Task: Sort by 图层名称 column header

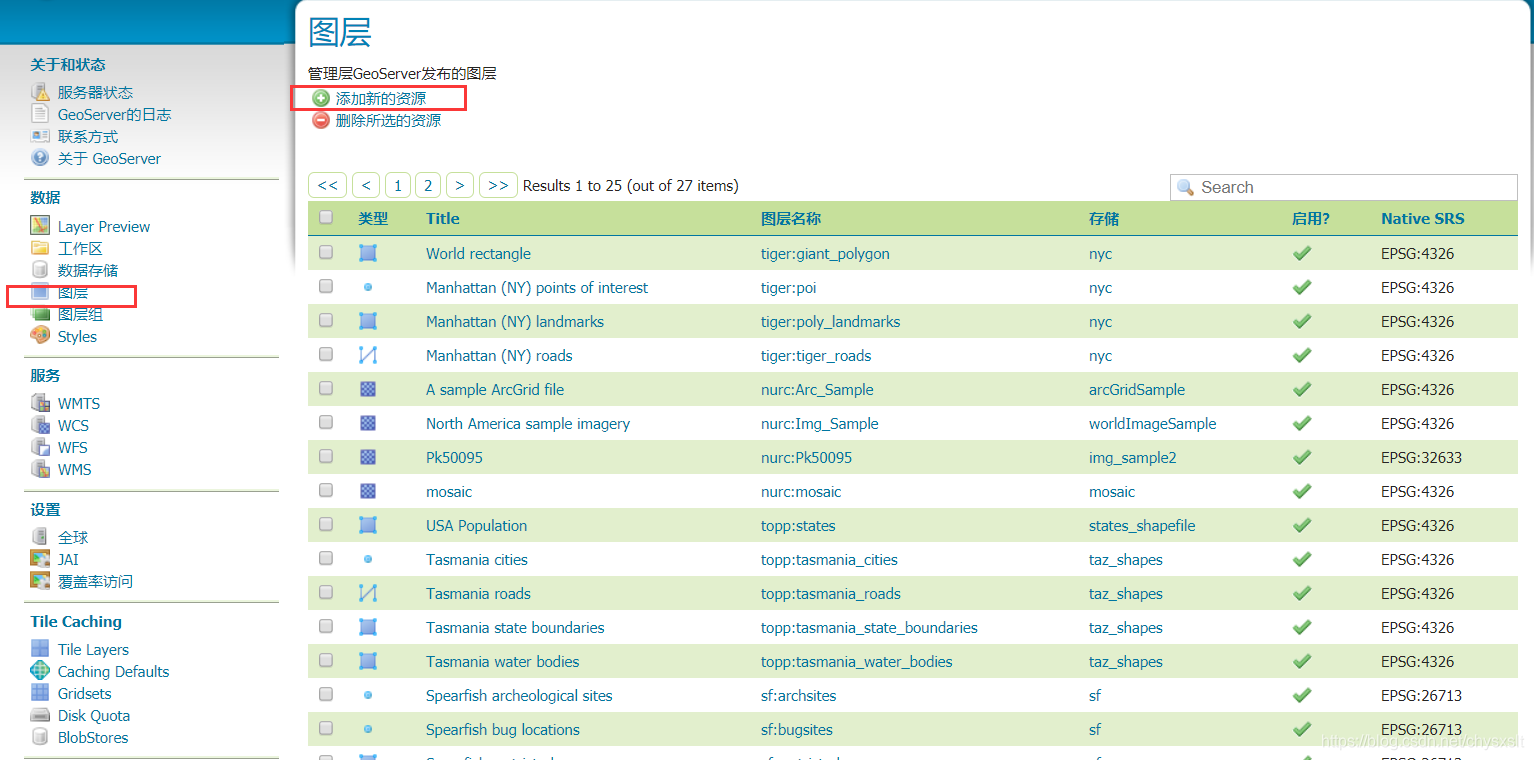Action: tap(791, 218)
